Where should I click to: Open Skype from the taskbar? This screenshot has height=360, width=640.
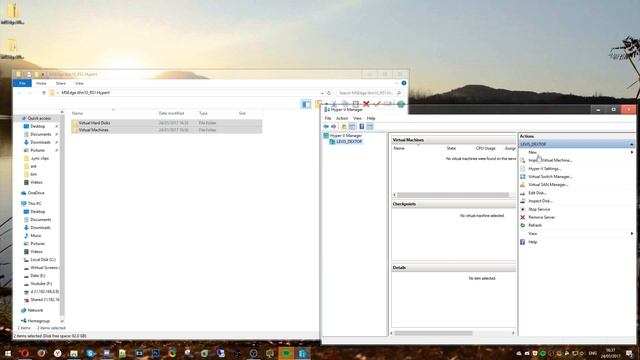(90, 353)
